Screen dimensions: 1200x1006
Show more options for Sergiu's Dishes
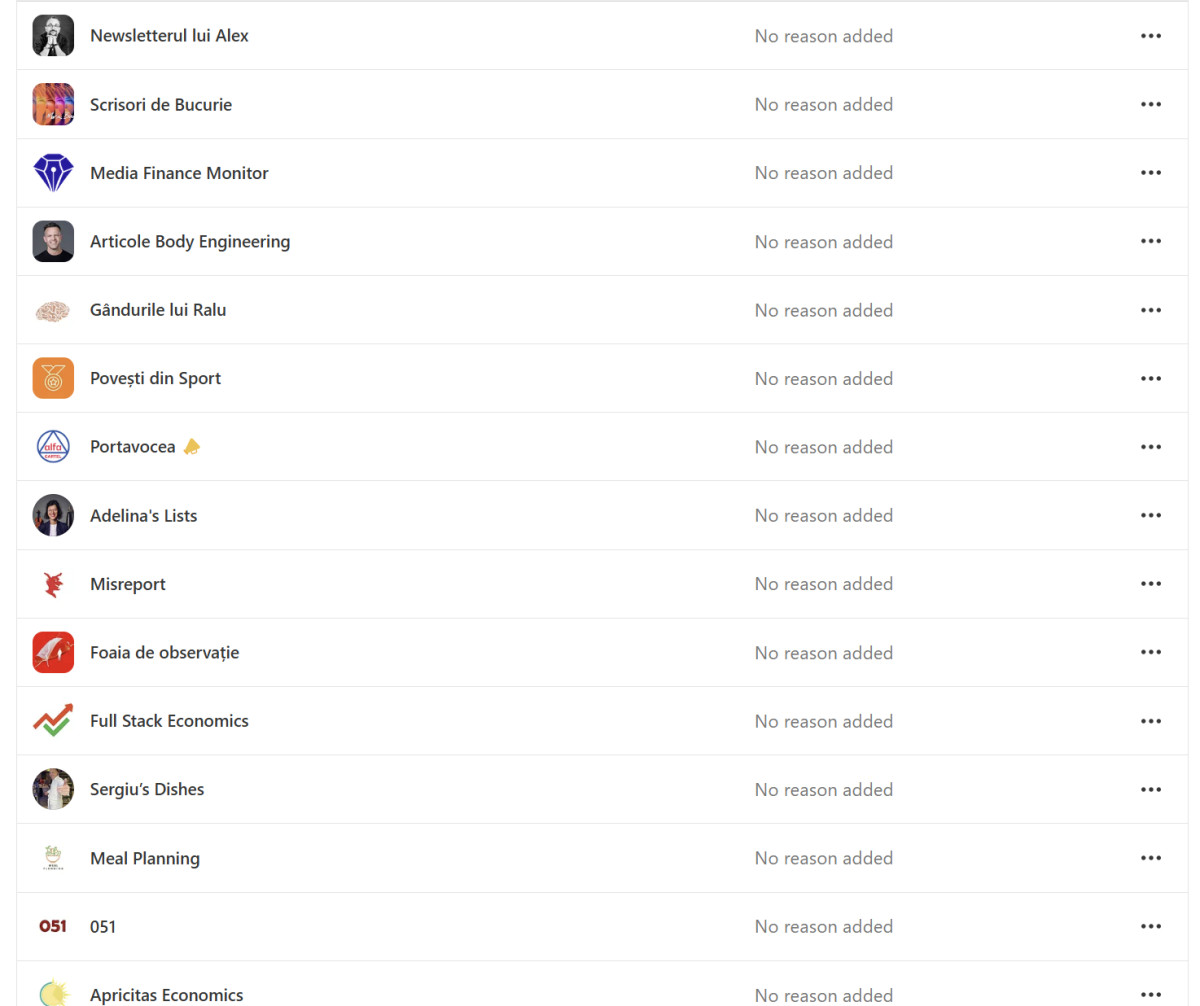pyautogui.click(x=1151, y=789)
